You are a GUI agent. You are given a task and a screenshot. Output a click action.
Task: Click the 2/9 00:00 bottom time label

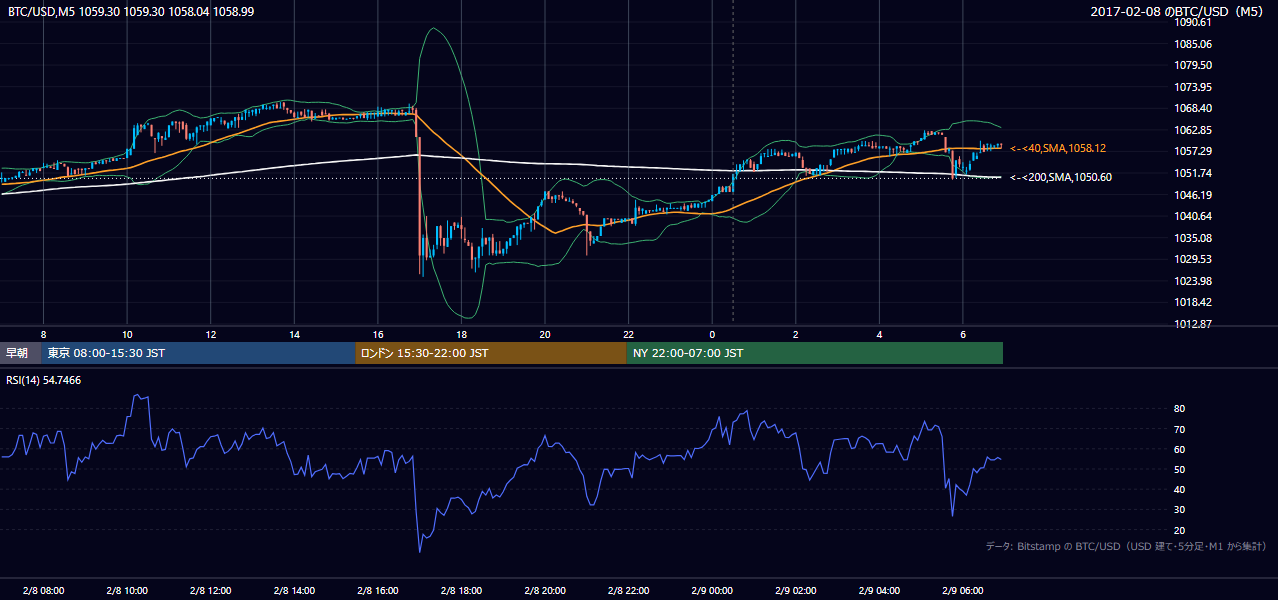coord(712,590)
